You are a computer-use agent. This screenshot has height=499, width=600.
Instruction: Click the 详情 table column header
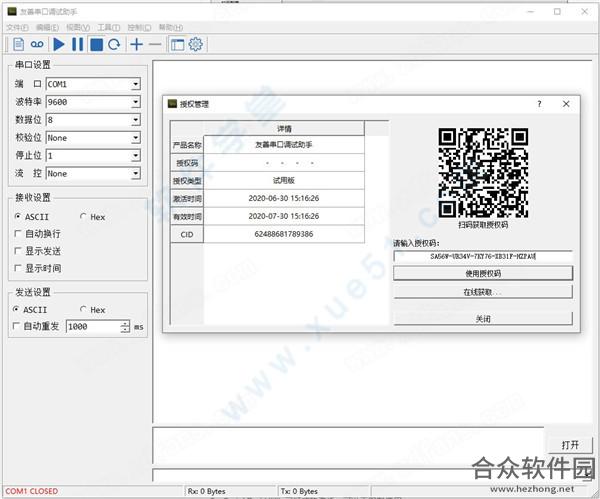tap(284, 129)
